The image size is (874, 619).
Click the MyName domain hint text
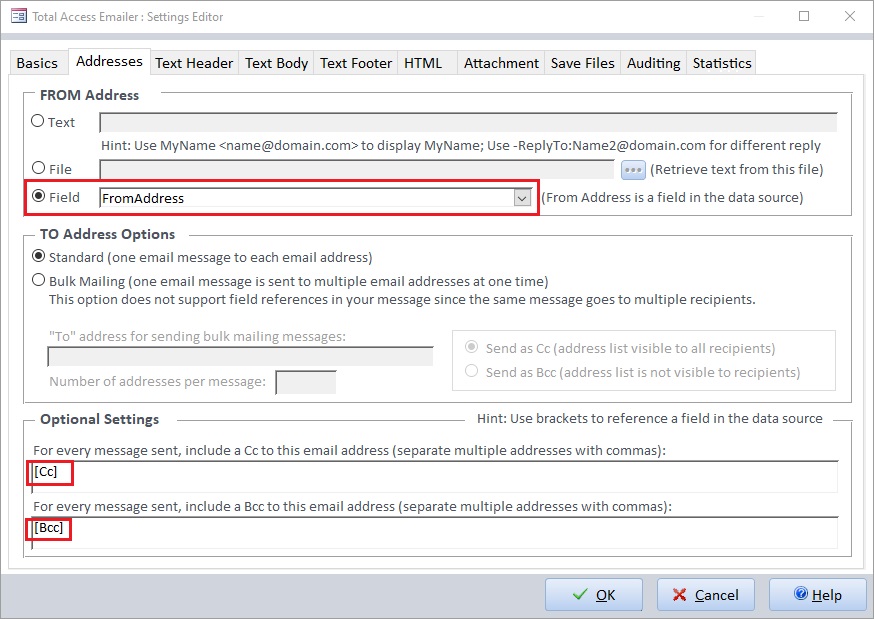coord(460,145)
